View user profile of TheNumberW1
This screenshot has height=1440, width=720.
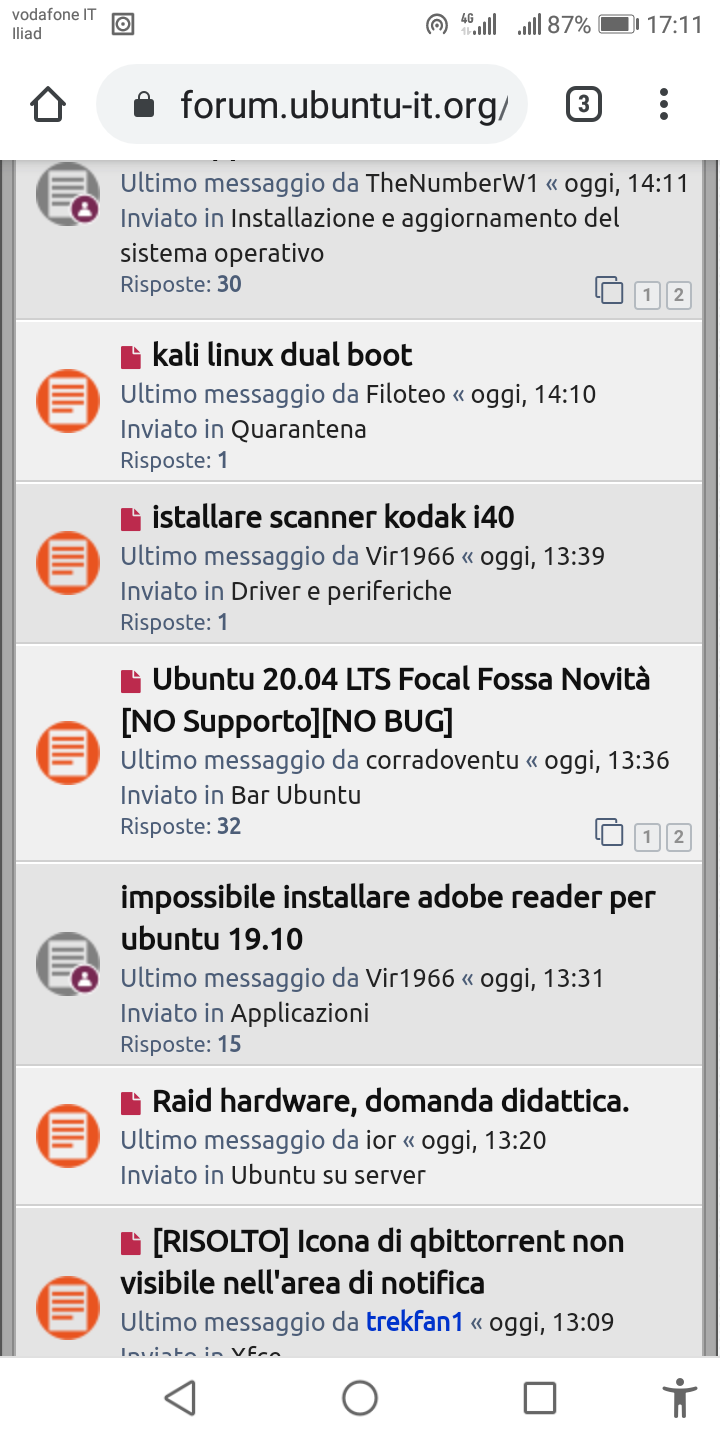tap(452, 183)
